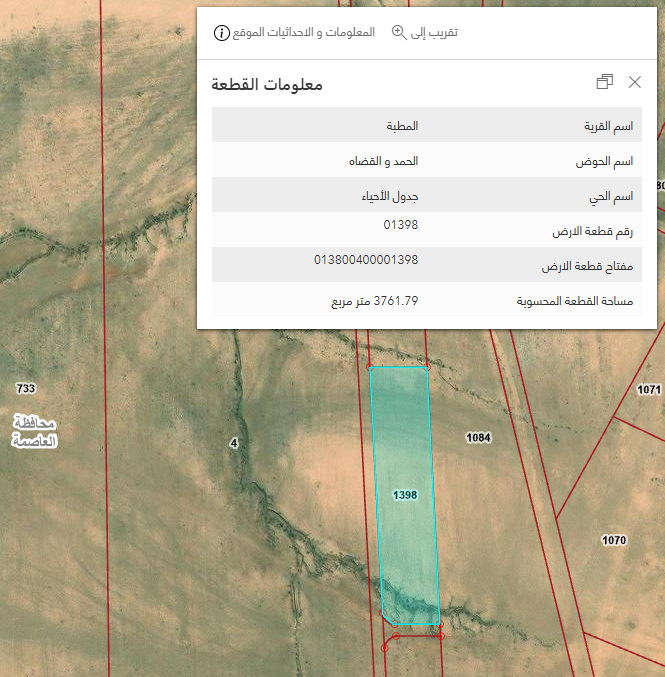Select parcel 1070 on the map
665x677 pixels.
coord(614,540)
